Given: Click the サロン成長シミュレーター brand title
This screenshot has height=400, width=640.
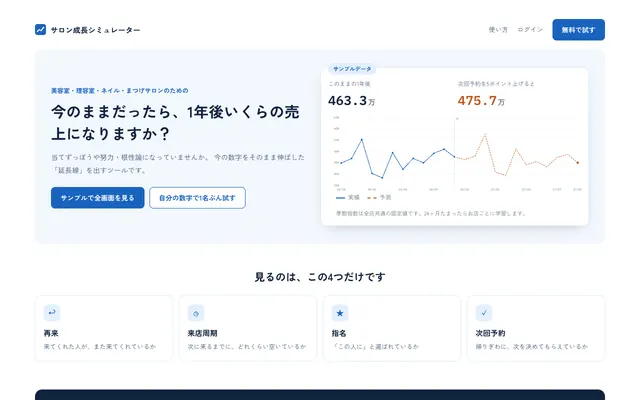Looking at the screenshot, I should coord(96,30).
